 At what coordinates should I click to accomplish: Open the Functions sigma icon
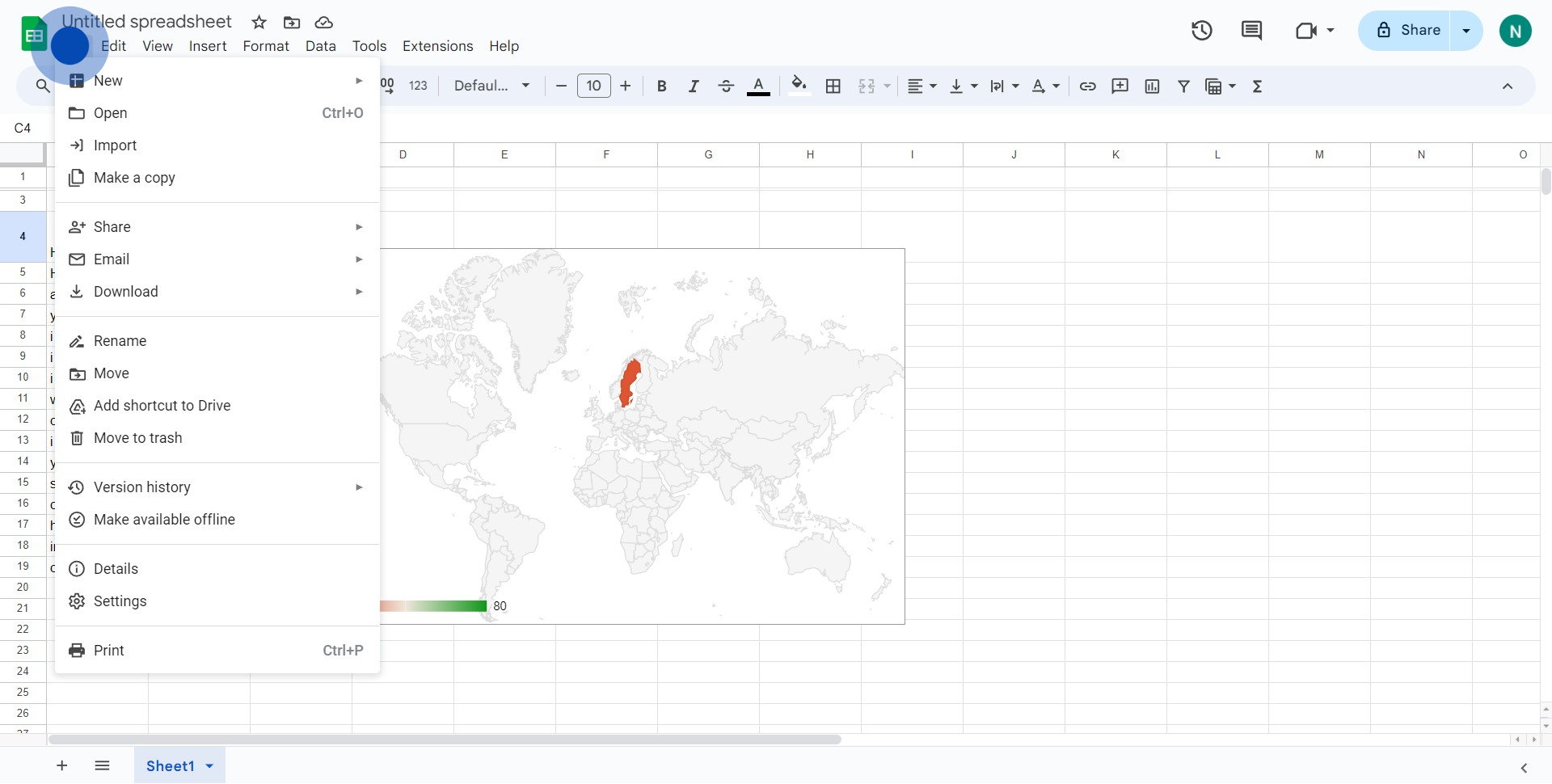(x=1257, y=86)
